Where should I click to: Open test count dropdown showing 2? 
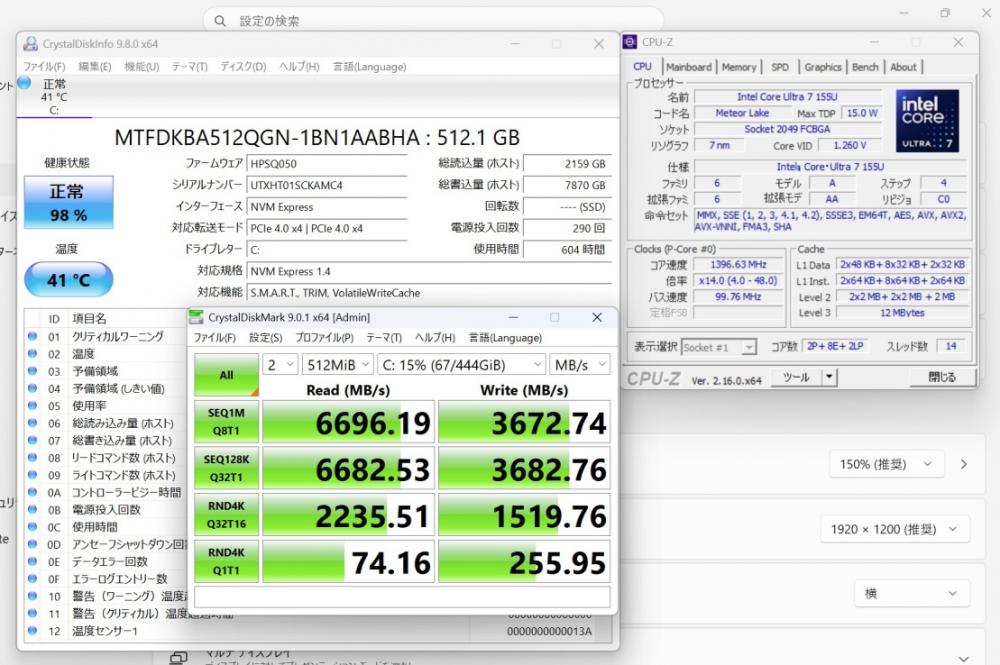click(x=280, y=365)
